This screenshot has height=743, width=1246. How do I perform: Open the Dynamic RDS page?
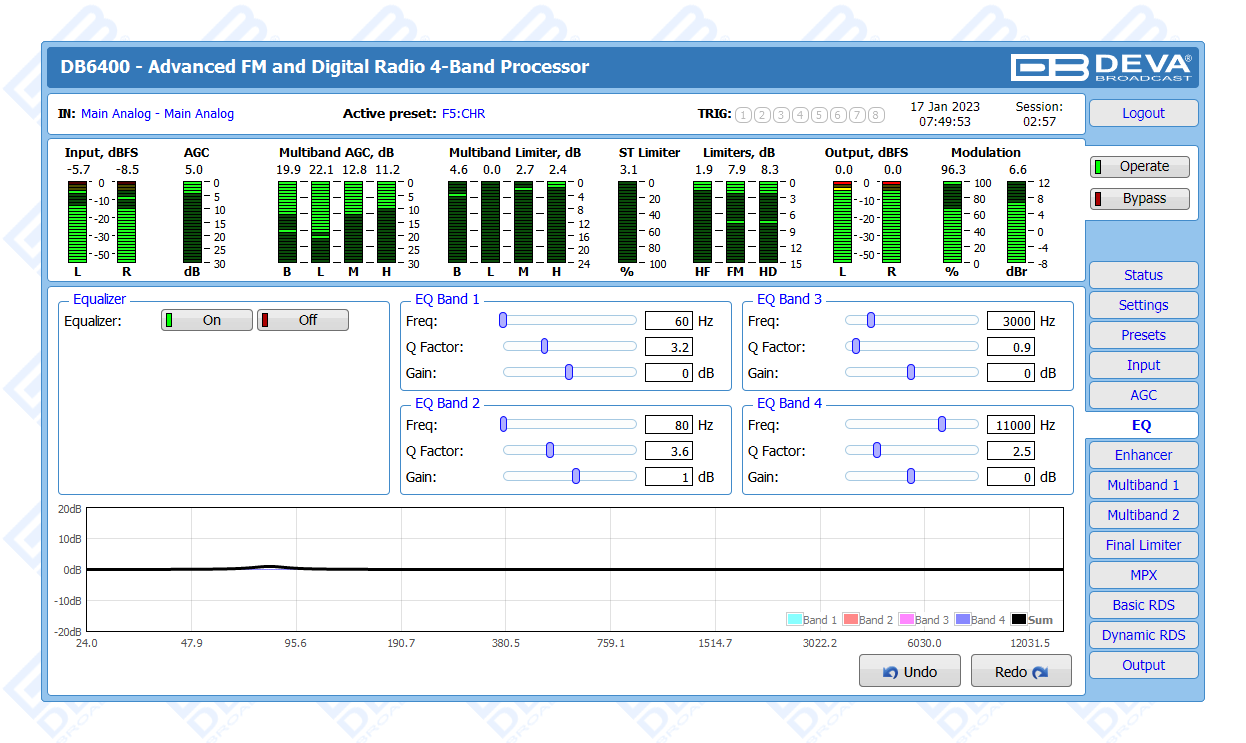point(1143,635)
